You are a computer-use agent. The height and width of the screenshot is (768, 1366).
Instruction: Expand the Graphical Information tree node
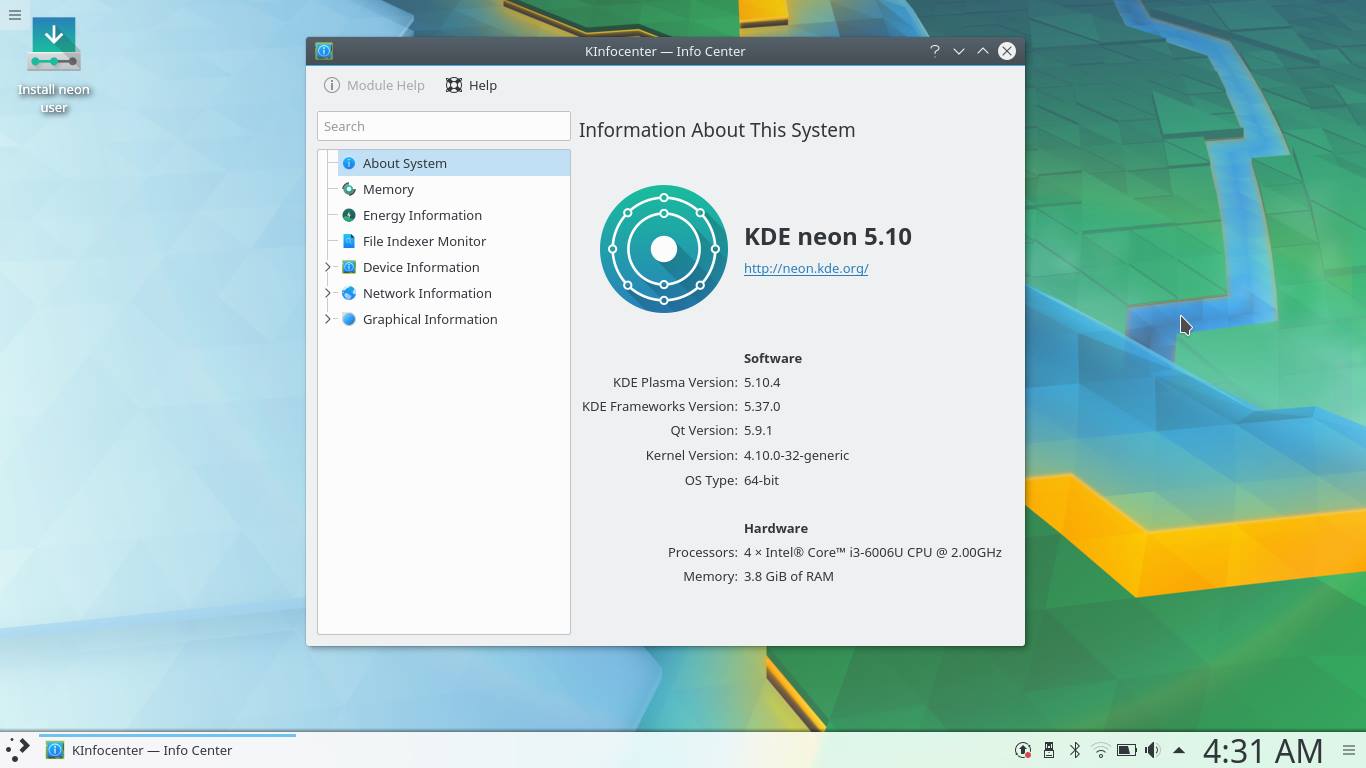(x=327, y=319)
